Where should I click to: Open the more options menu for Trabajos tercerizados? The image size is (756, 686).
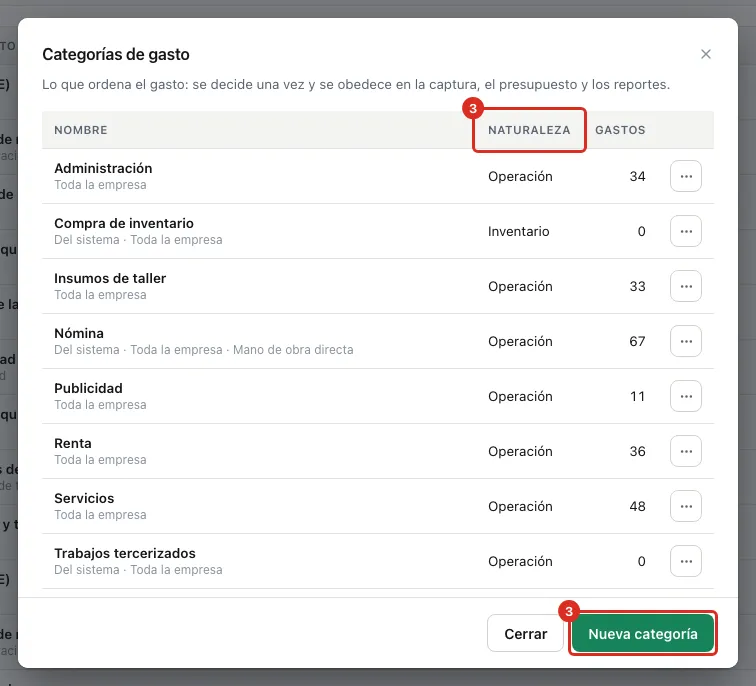click(686, 561)
